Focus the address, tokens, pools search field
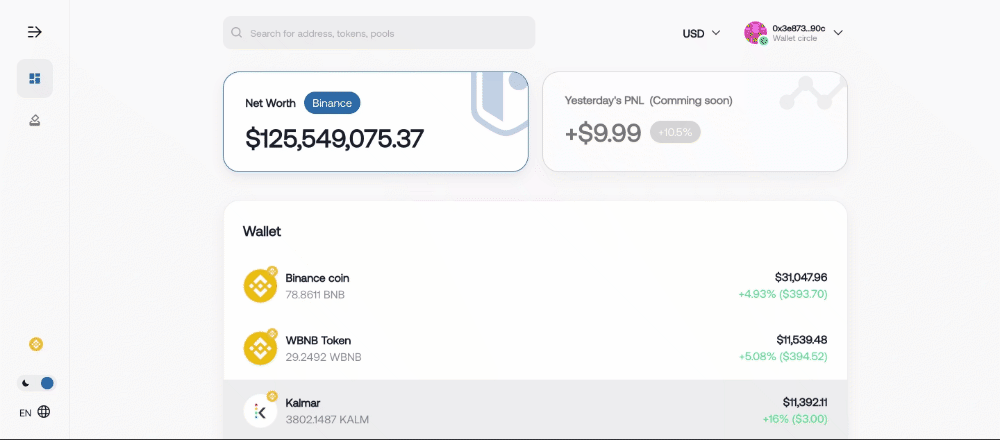The width and height of the screenshot is (1000, 440). coord(379,33)
